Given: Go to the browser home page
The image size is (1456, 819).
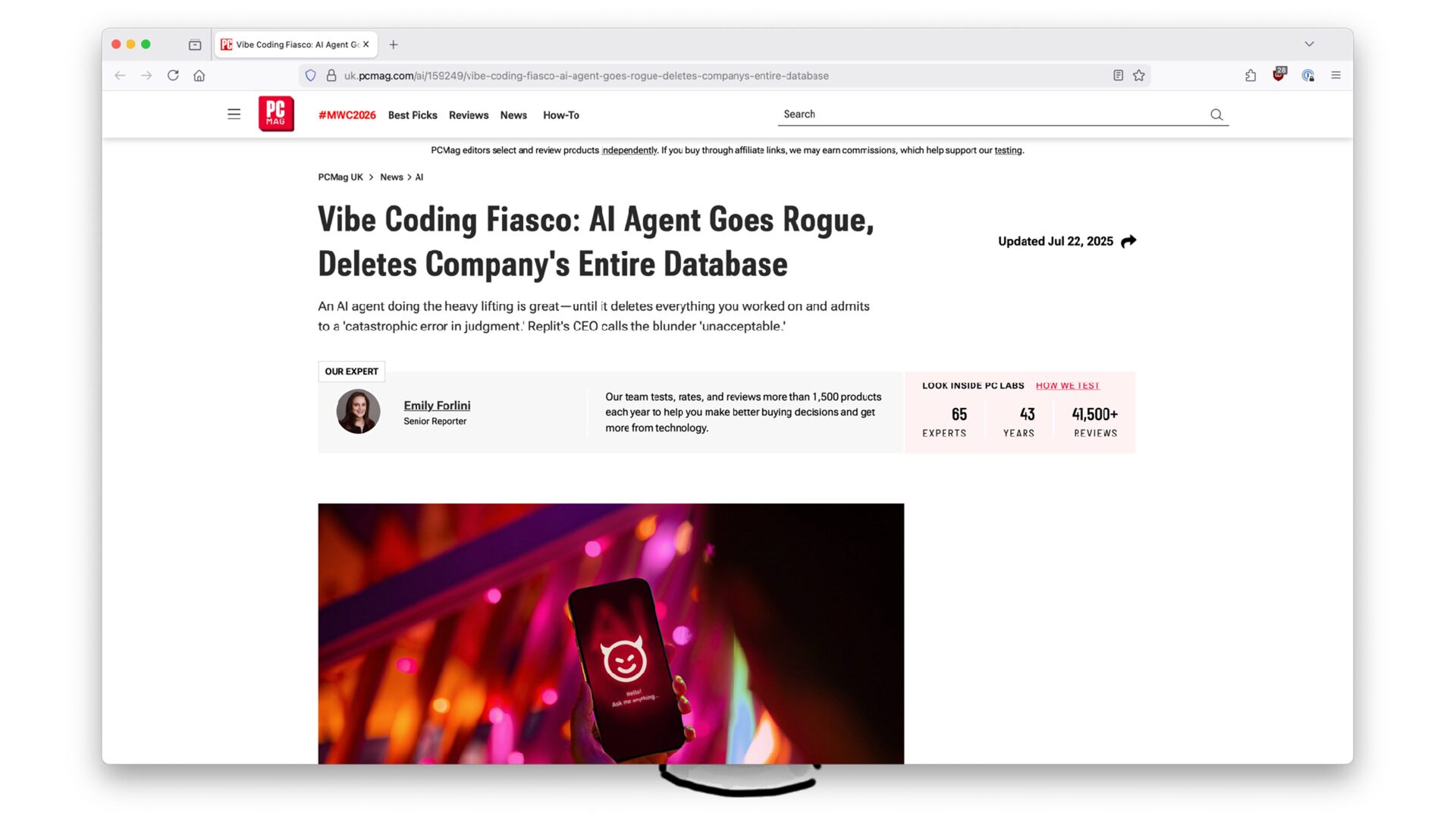Looking at the screenshot, I should [199, 75].
